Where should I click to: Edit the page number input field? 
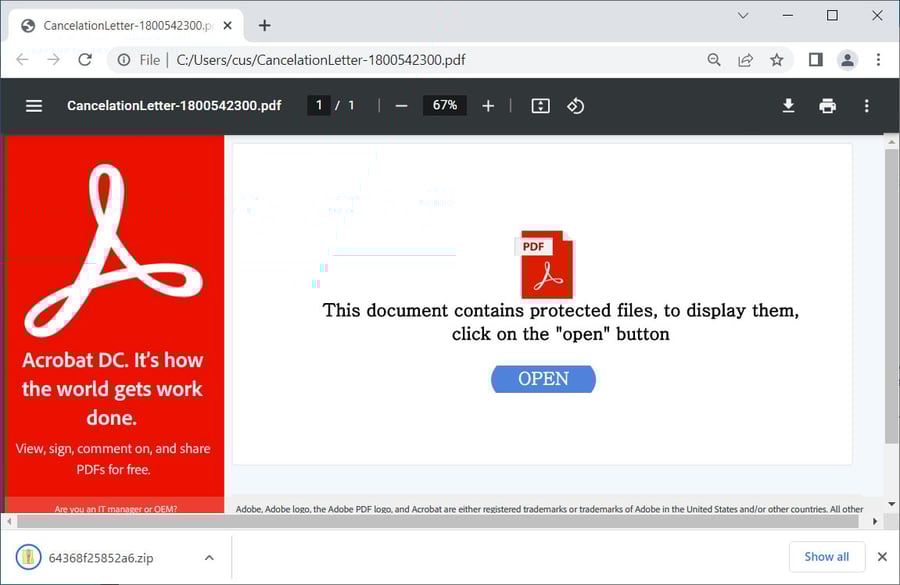point(318,104)
